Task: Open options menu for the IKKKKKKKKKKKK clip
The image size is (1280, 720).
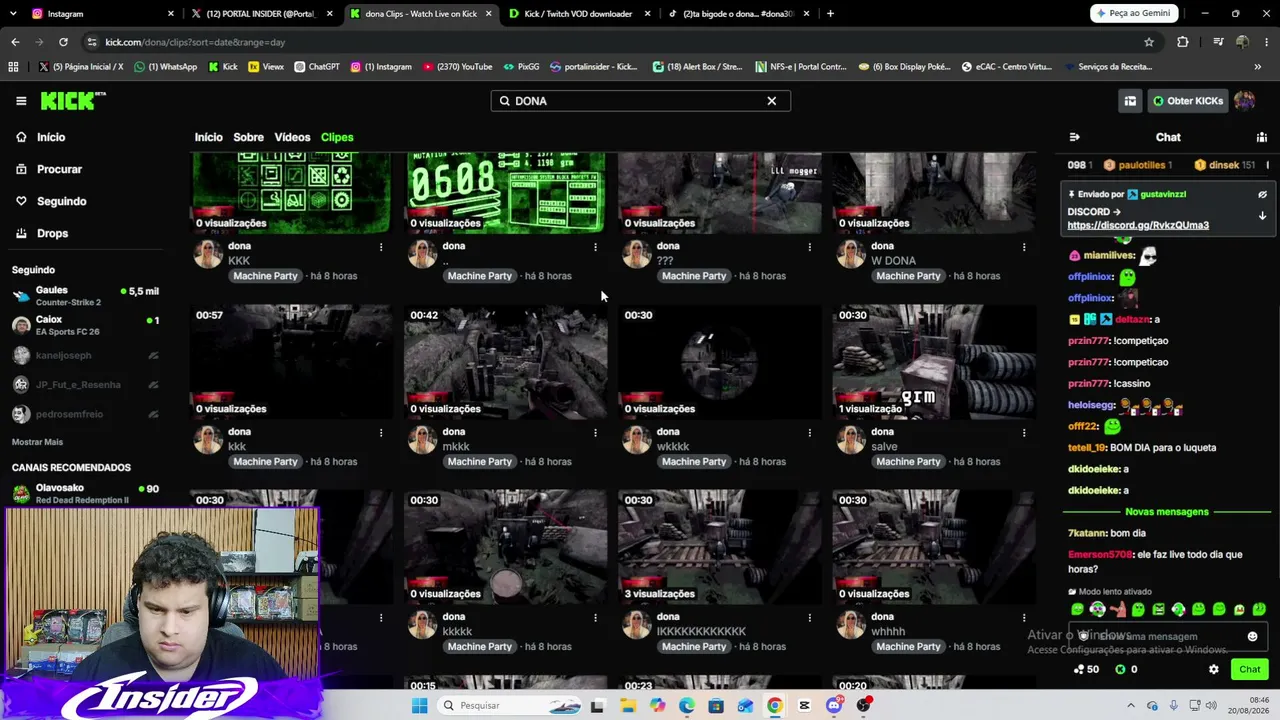Action: tap(809, 617)
